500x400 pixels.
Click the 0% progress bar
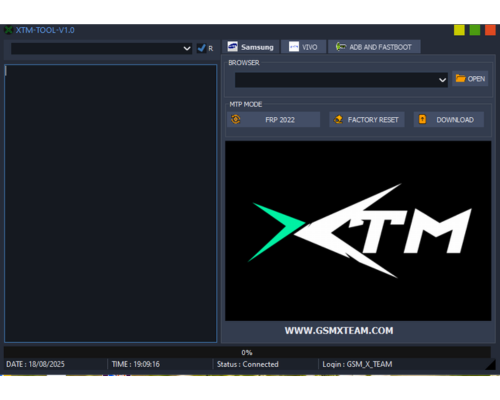point(247,352)
